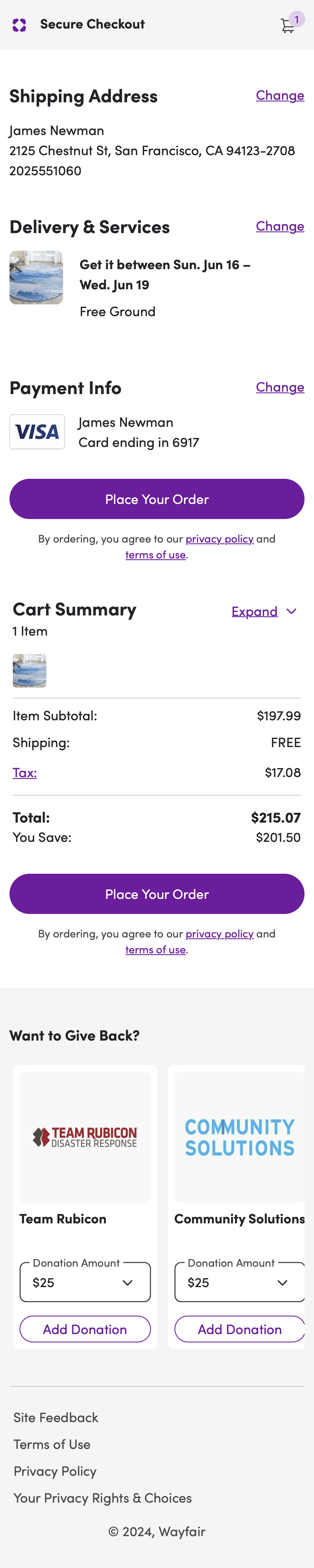
Task: Open the rug thumbnail in Cart Summary
Action: click(x=28, y=670)
